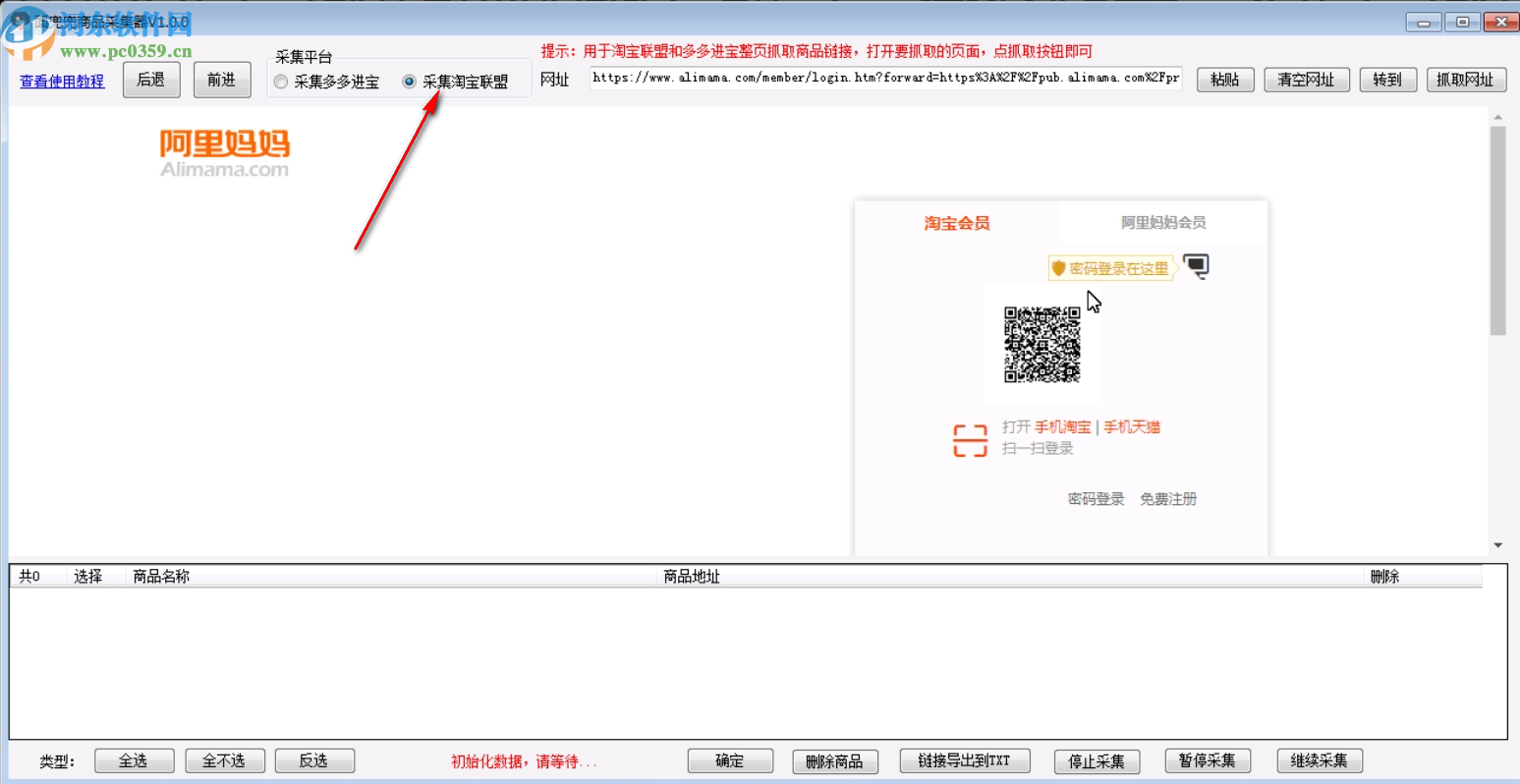This screenshot has width=1520, height=784.
Task: Select the 采集多多进宝 radio option
Action: coord(282,82)
